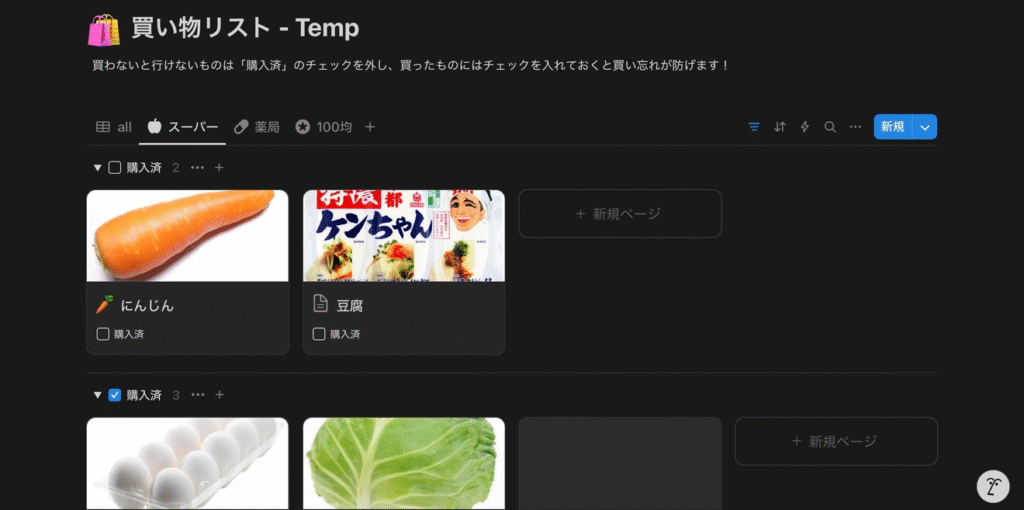Check 購入済 on the にんじん card
The image size is (1024, 510).
pos(103,334)
